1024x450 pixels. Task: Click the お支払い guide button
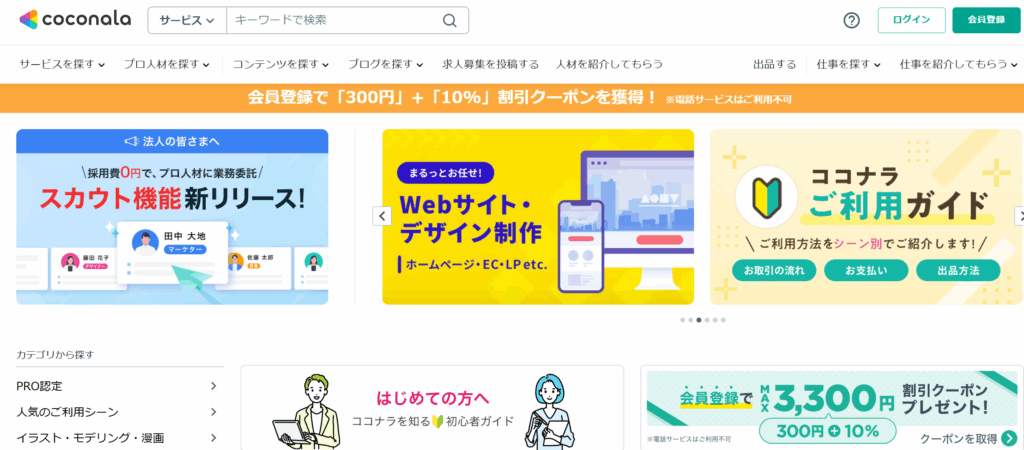pyautogui.click(x=866, y=270)
